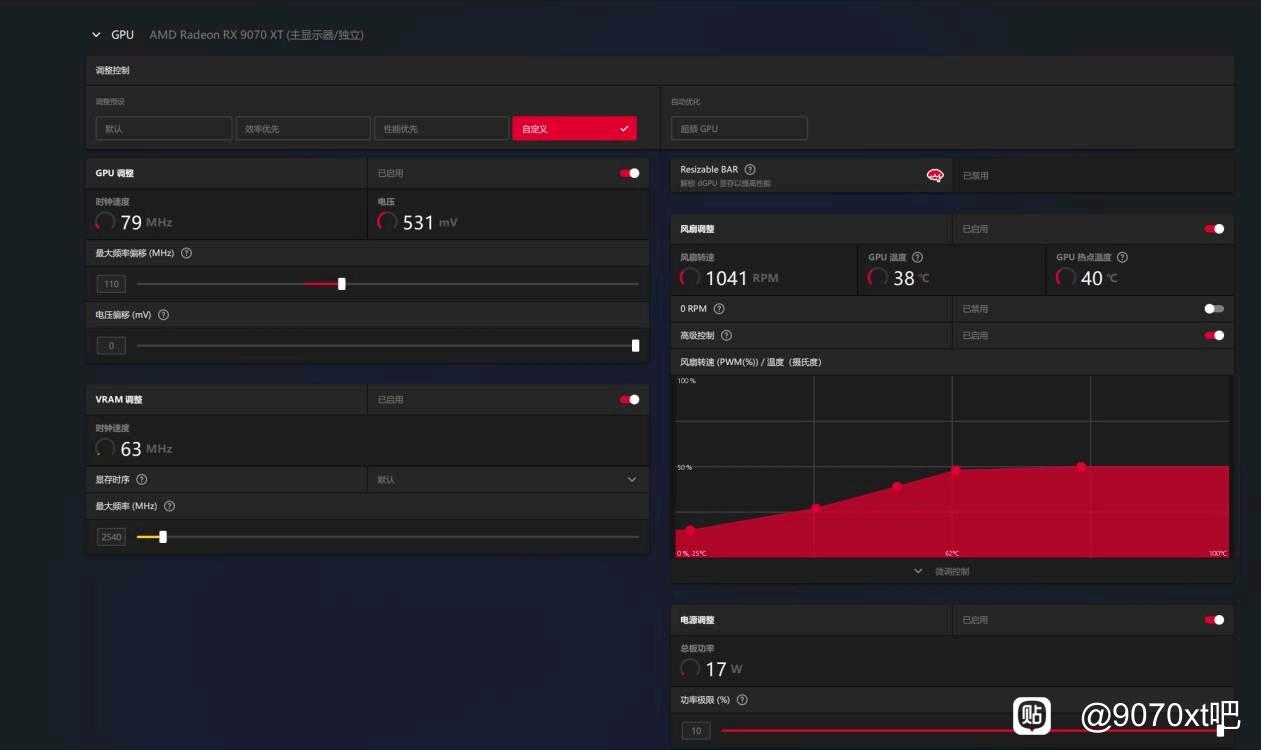
Task: Open help icon next to GPU 温度
Action: coord(917,257)
